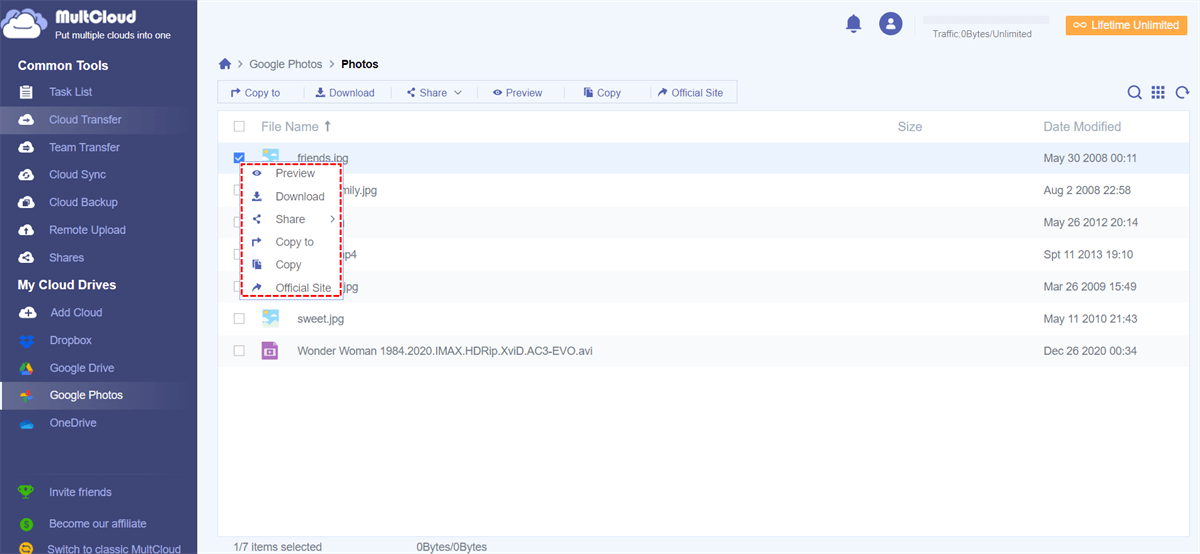This screenshot has height=554, width=1200.
Task: Click Size column header
Action: [x=910, y=127]
